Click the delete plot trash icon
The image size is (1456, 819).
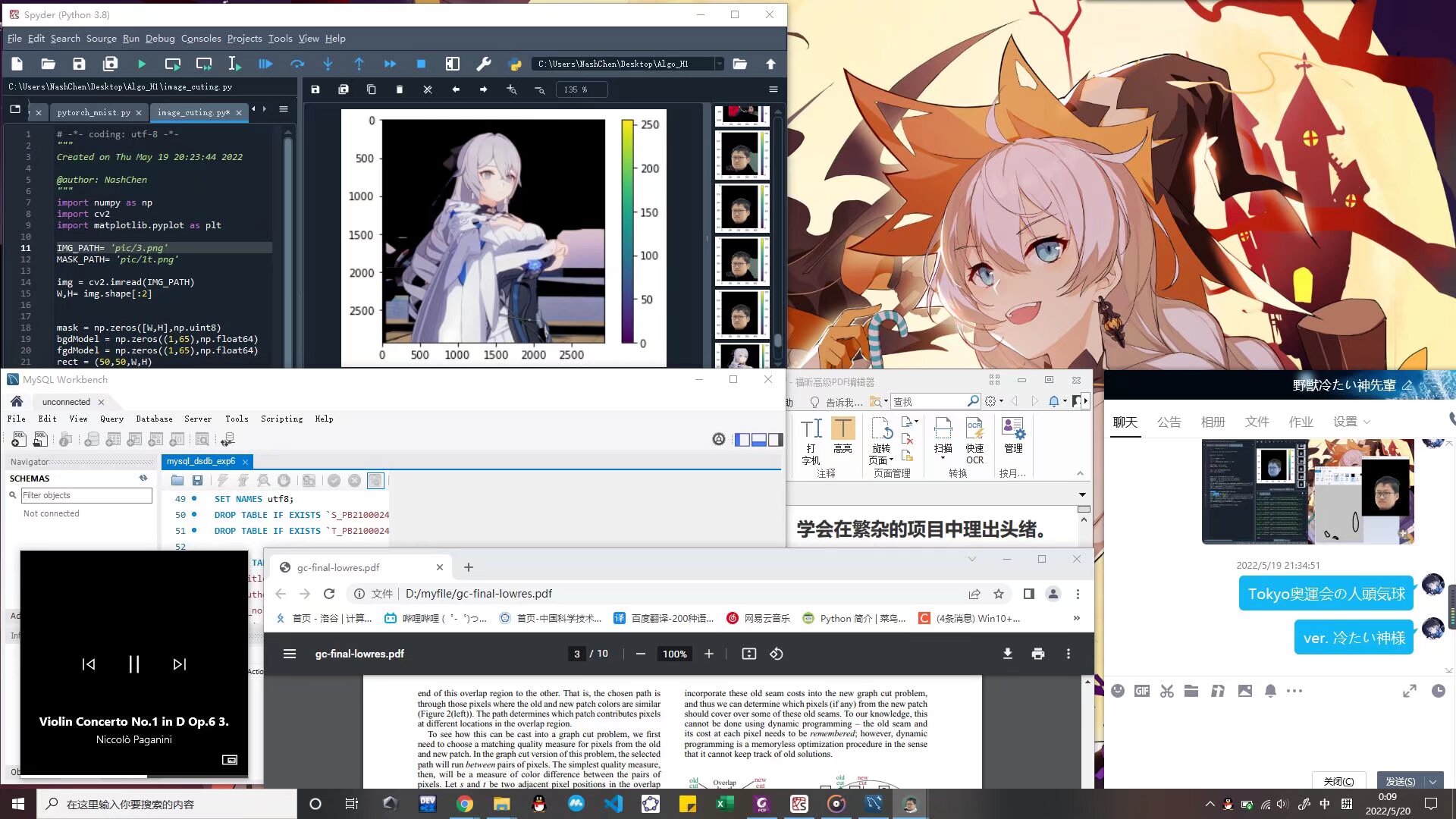[x=400, y=89]
